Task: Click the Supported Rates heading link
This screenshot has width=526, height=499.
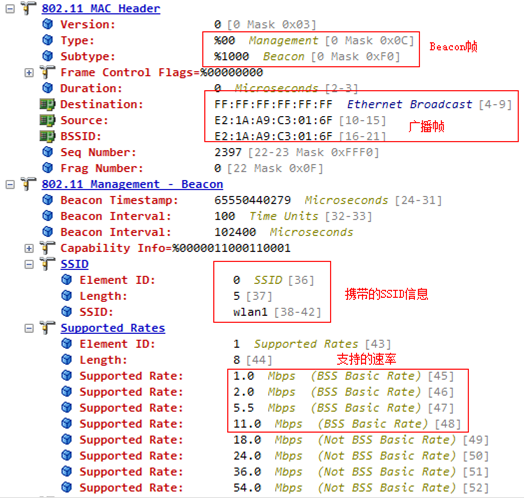Action: pos(113,328)
